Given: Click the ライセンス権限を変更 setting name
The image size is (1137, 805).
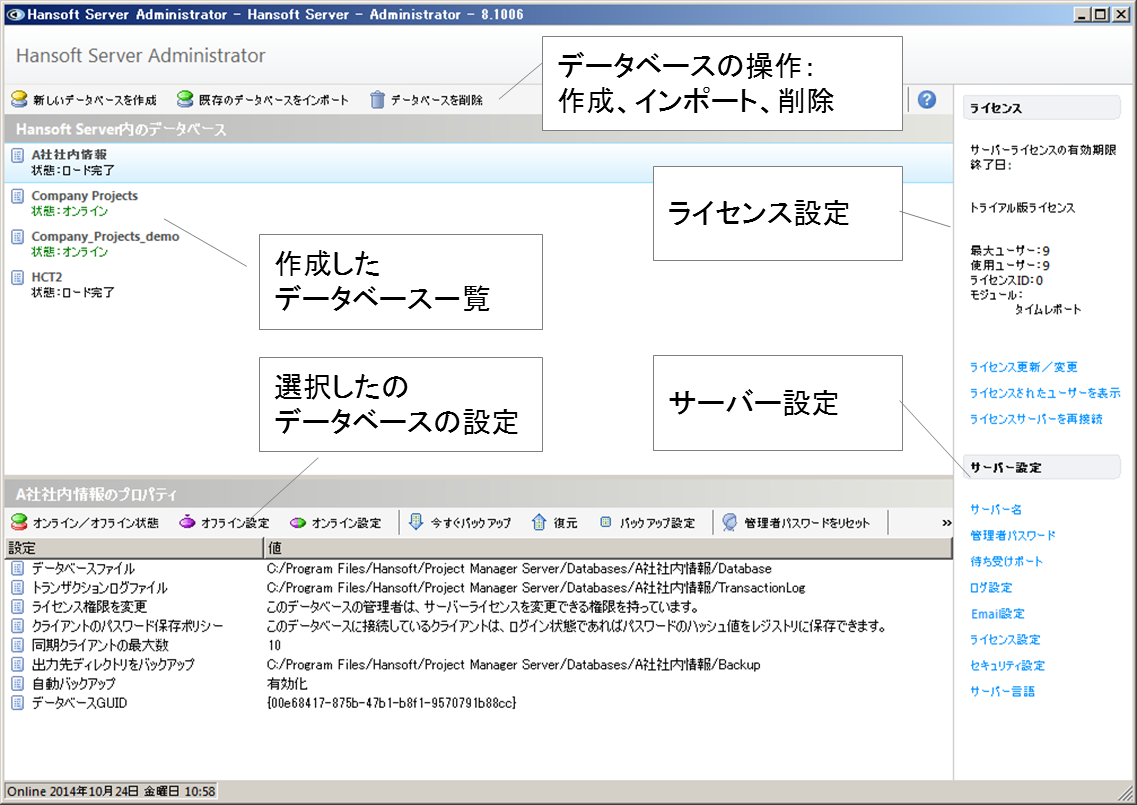Looking at the screenshot, I should [88, 607].
